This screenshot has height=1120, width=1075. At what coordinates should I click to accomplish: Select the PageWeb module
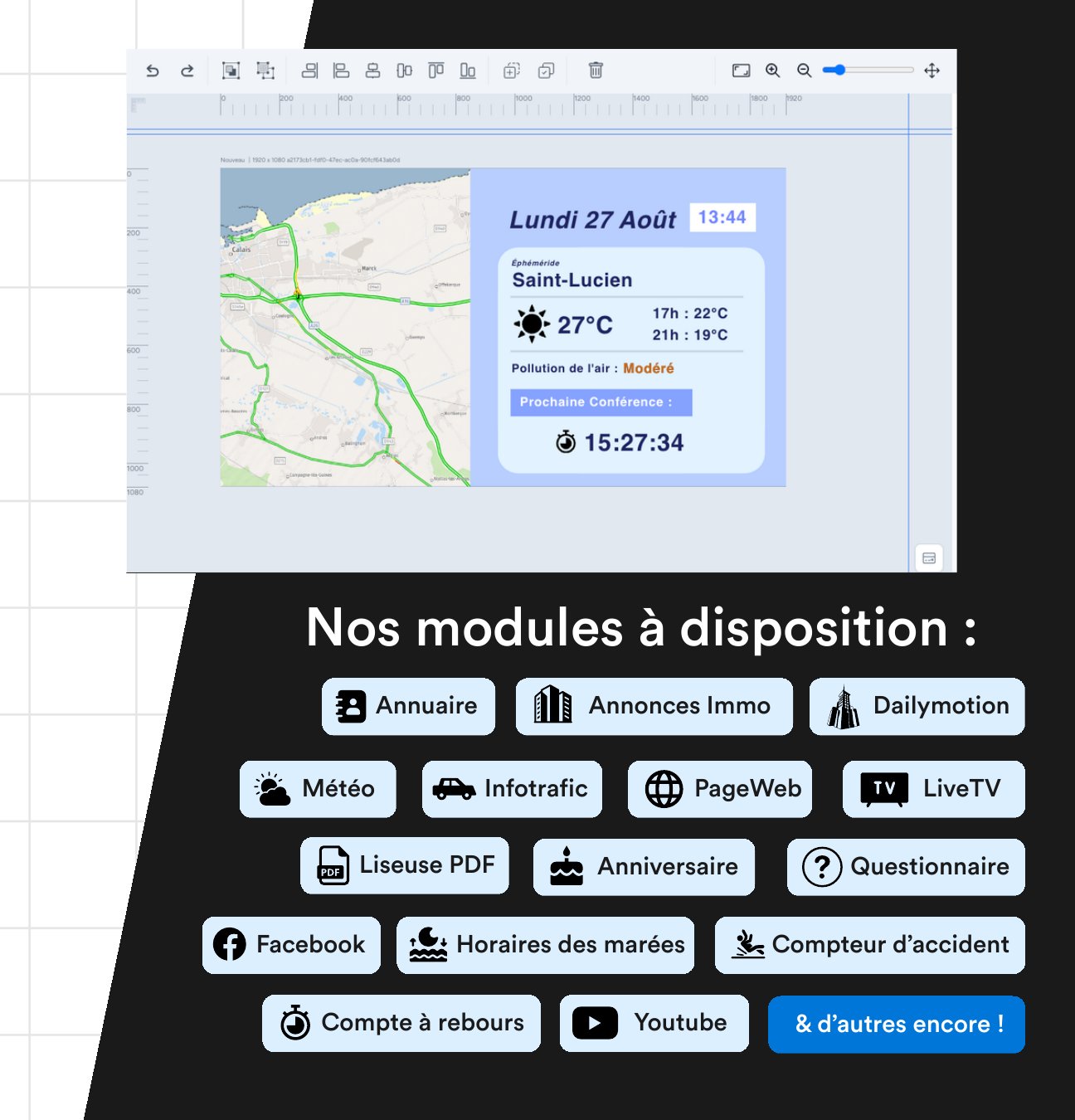pos(720,789)
